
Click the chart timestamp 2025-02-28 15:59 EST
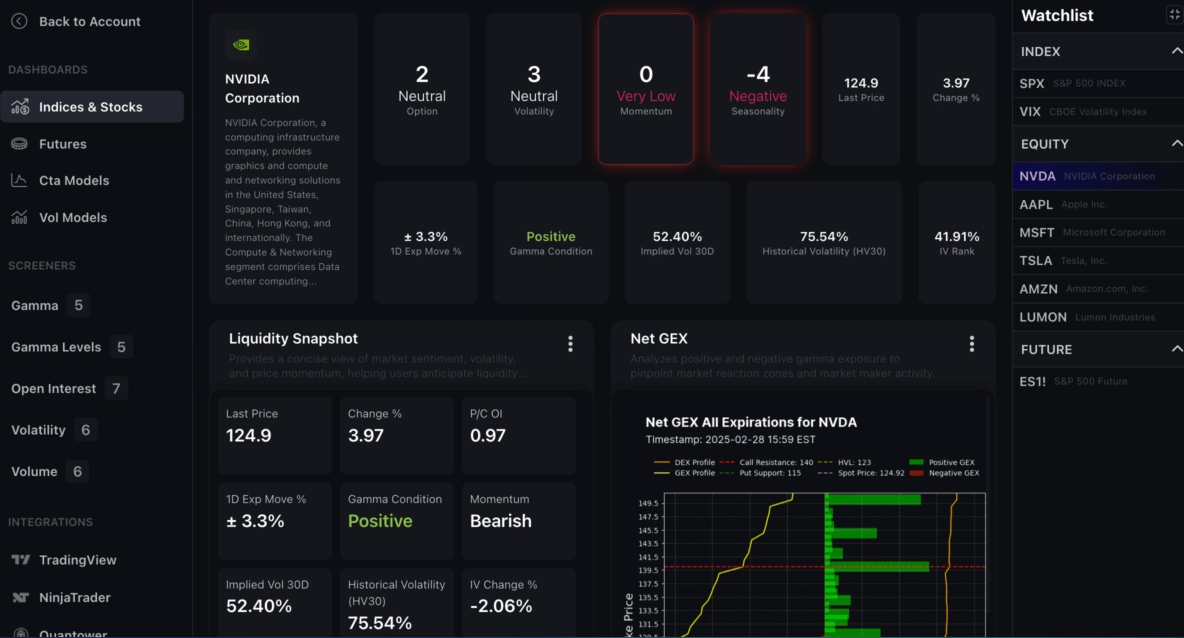pyautogui.click(x=730, y=439)
